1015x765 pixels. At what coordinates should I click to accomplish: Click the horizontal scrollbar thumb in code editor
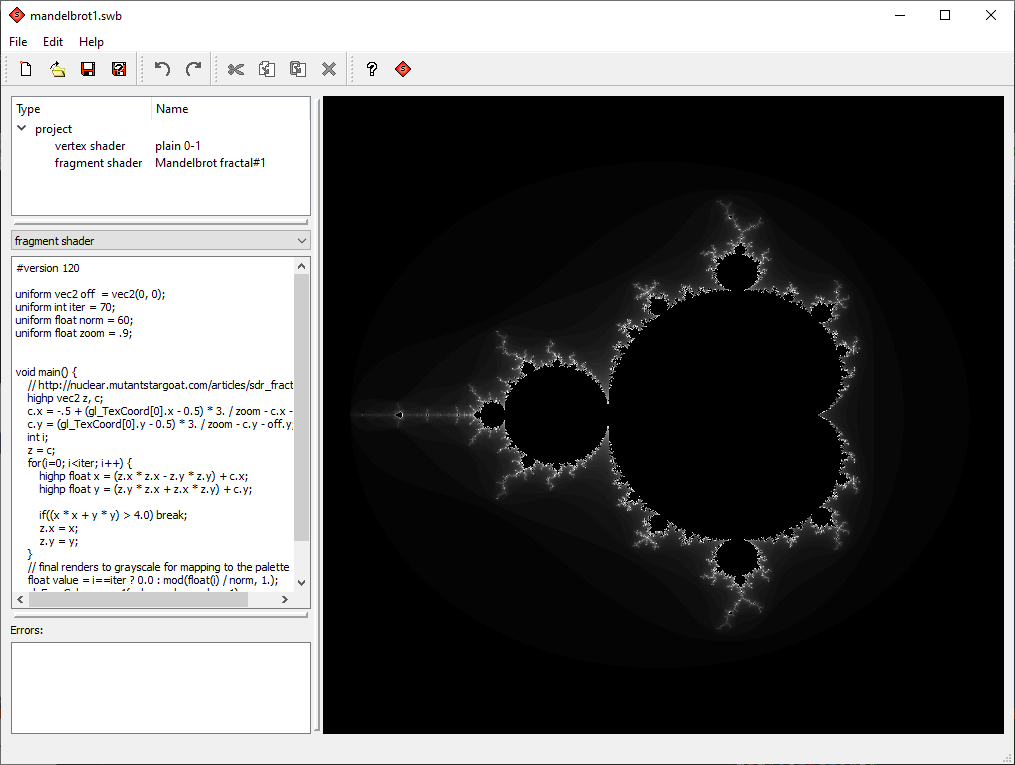pos(139,599)
